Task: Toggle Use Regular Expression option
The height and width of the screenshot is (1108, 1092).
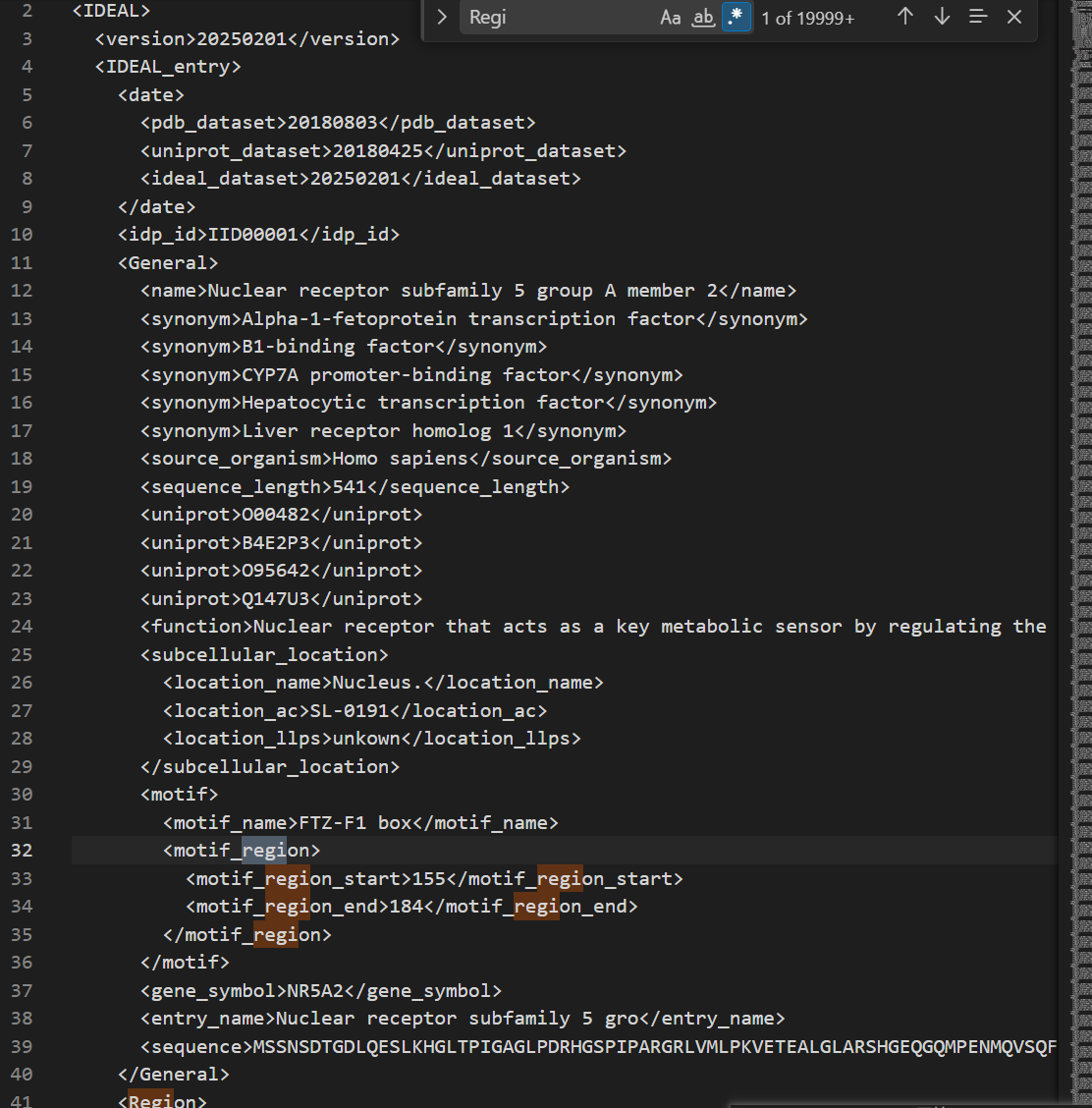Action: (x=736, y=18)
